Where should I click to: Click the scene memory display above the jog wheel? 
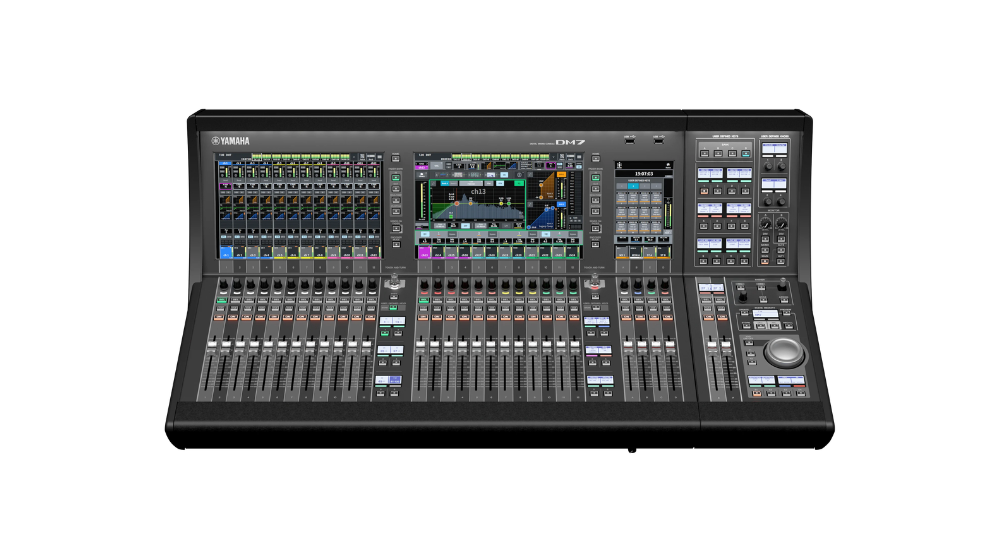click(765, 313)
